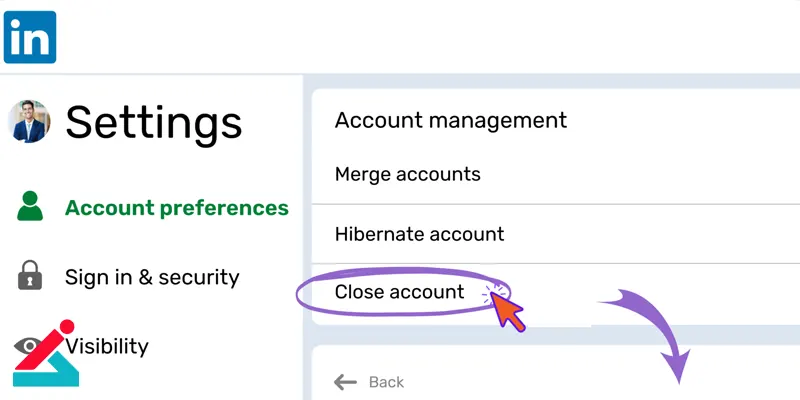
Task: Click the eye icon beside Visibility
Action: (x=27, y=346)
